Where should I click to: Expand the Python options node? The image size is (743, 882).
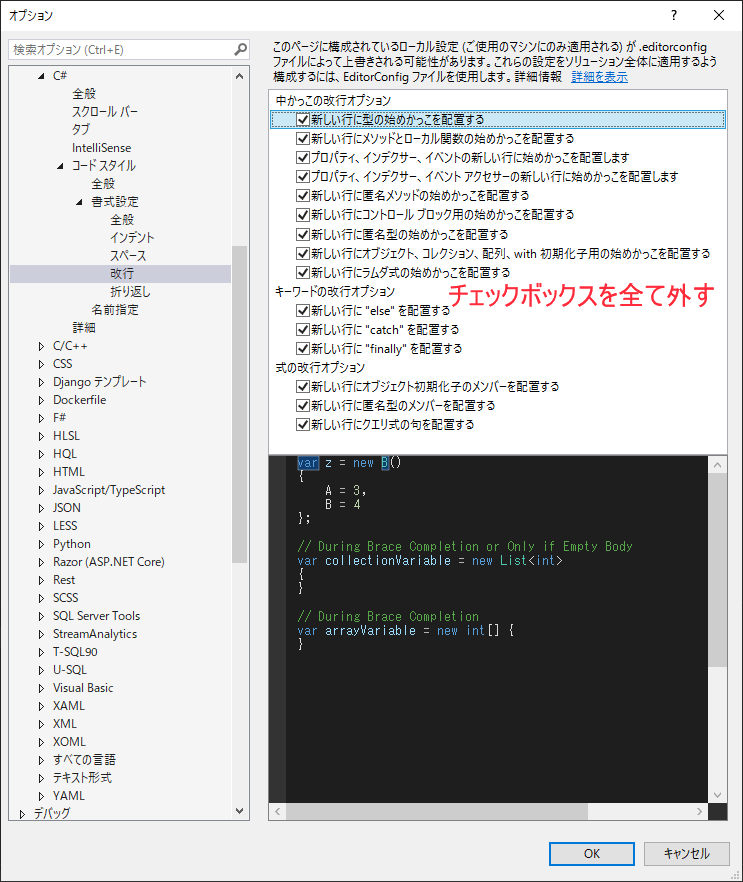click(42, 544)
